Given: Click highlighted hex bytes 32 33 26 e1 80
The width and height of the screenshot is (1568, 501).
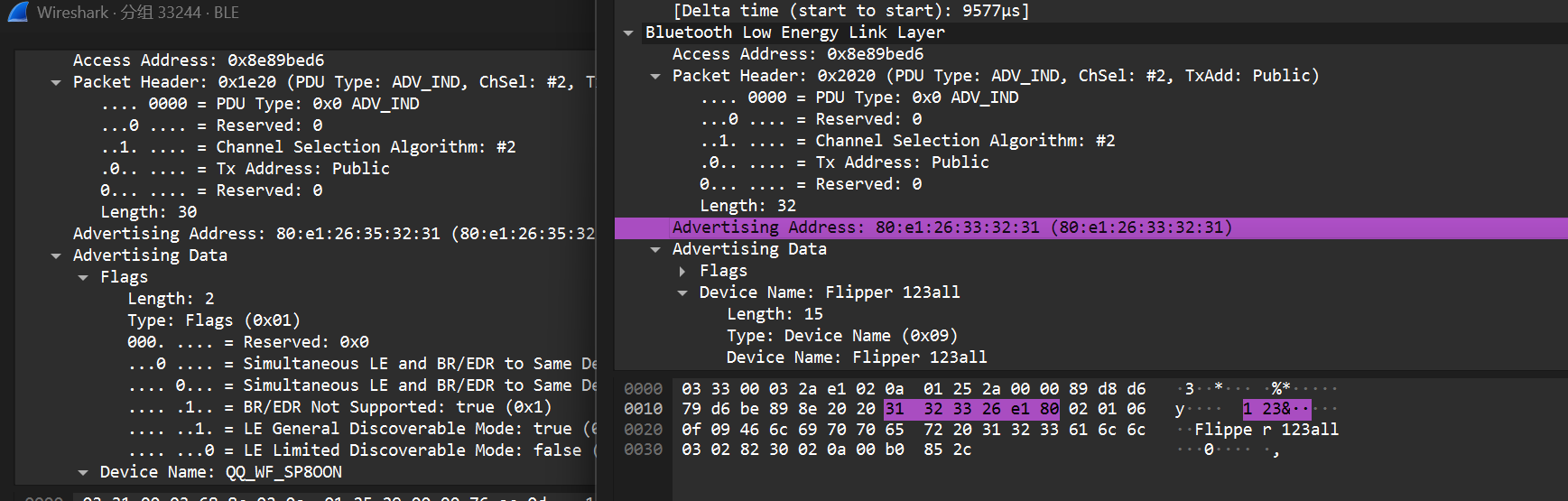Looking at the screenshot, I should [x=991, y=409].
